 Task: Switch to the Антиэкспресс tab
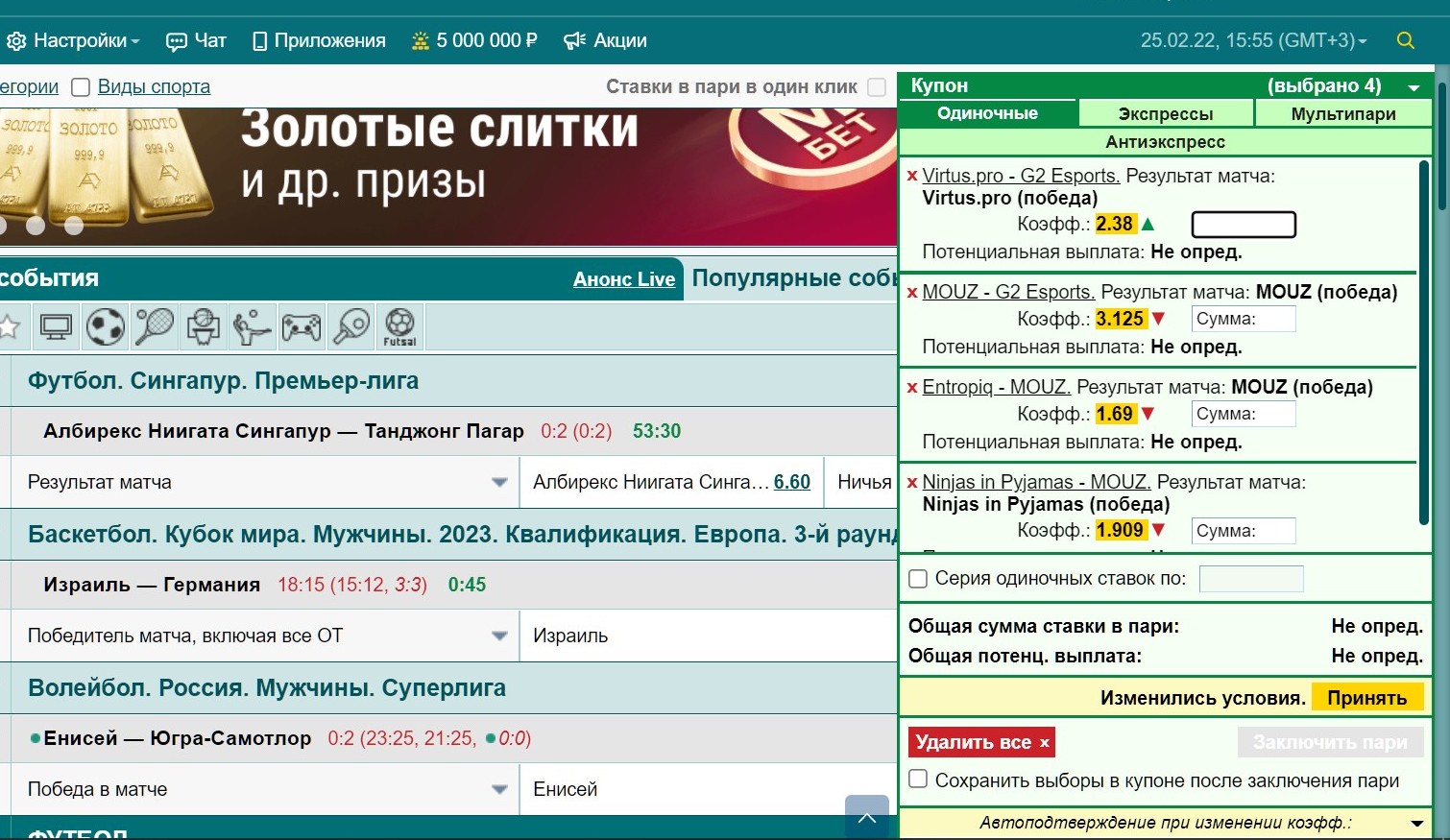coord(1165,142)
